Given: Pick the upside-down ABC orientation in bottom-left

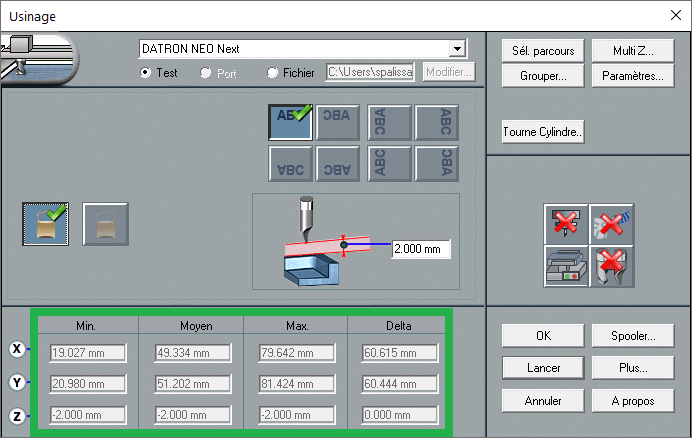Looking at the screenshot, I should coord(290,163).
